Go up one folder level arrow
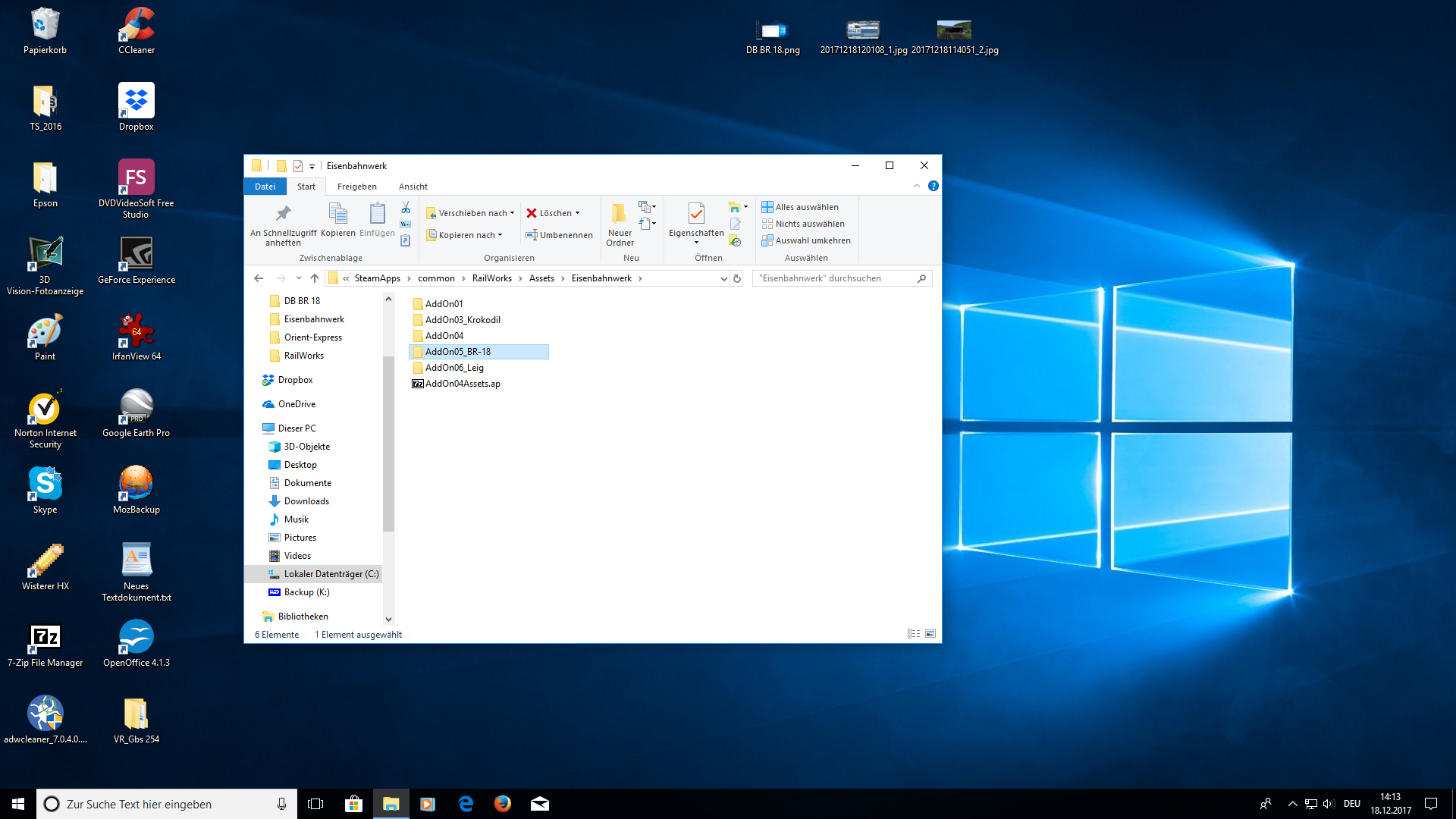Screen dimensions: 1456x819 [x=315, y=278]
